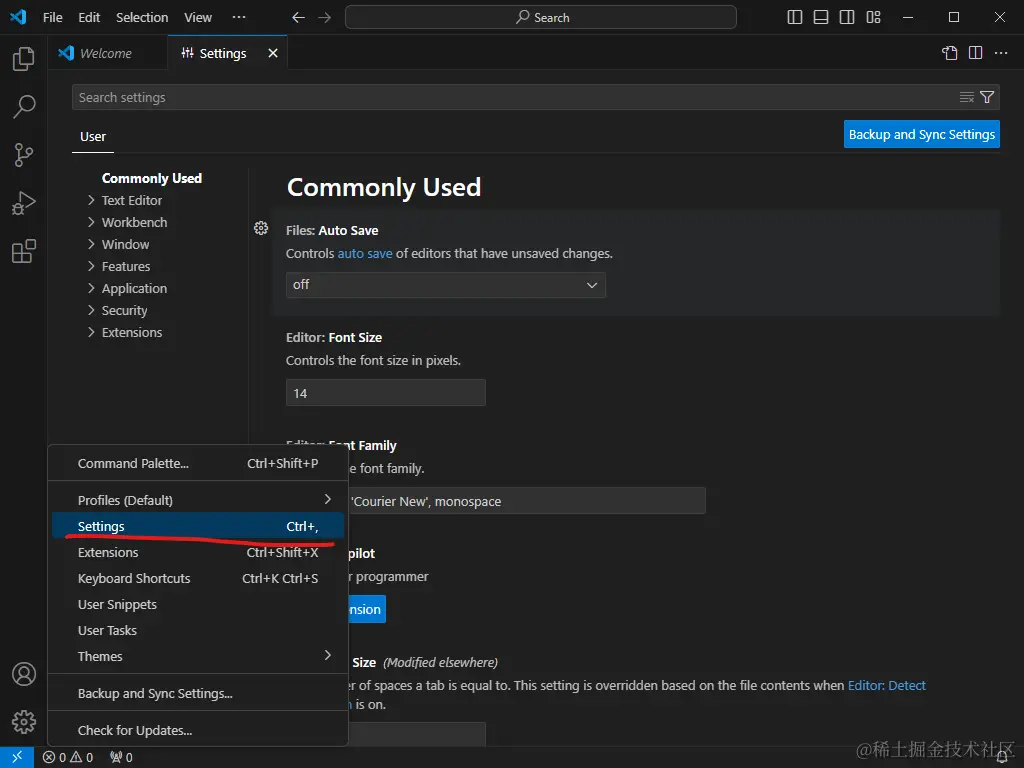Open the notifications bell in status bar
Screen dimensions: 1024x768
tap(1002, 758)
